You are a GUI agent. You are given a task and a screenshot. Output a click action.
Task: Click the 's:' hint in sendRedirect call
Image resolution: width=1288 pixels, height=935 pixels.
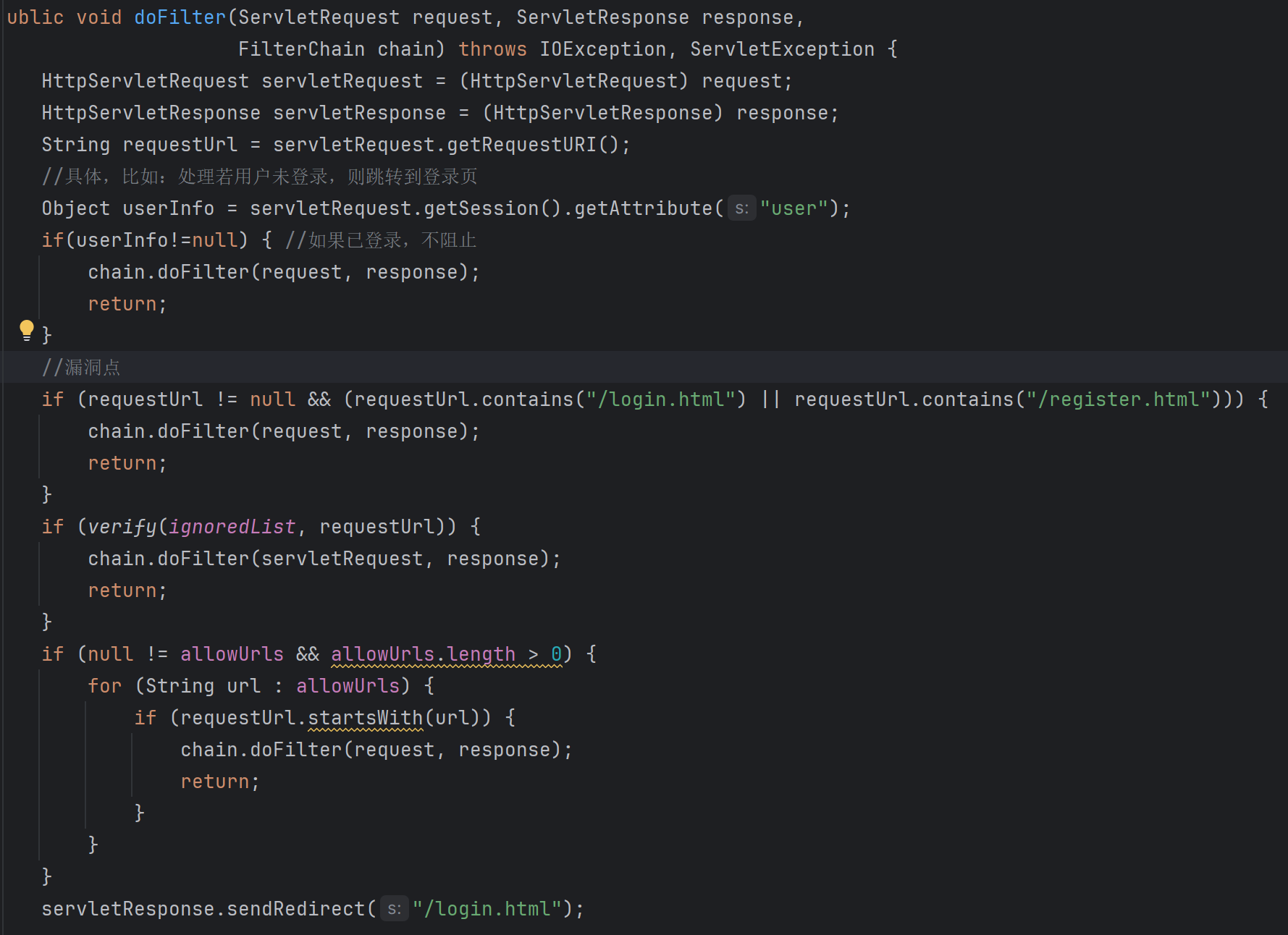pos(394,909)
